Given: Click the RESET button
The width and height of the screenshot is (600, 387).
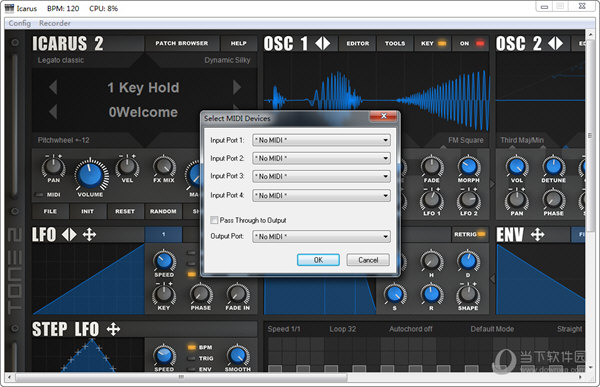Looking at the screenshot, I should 125,211.
